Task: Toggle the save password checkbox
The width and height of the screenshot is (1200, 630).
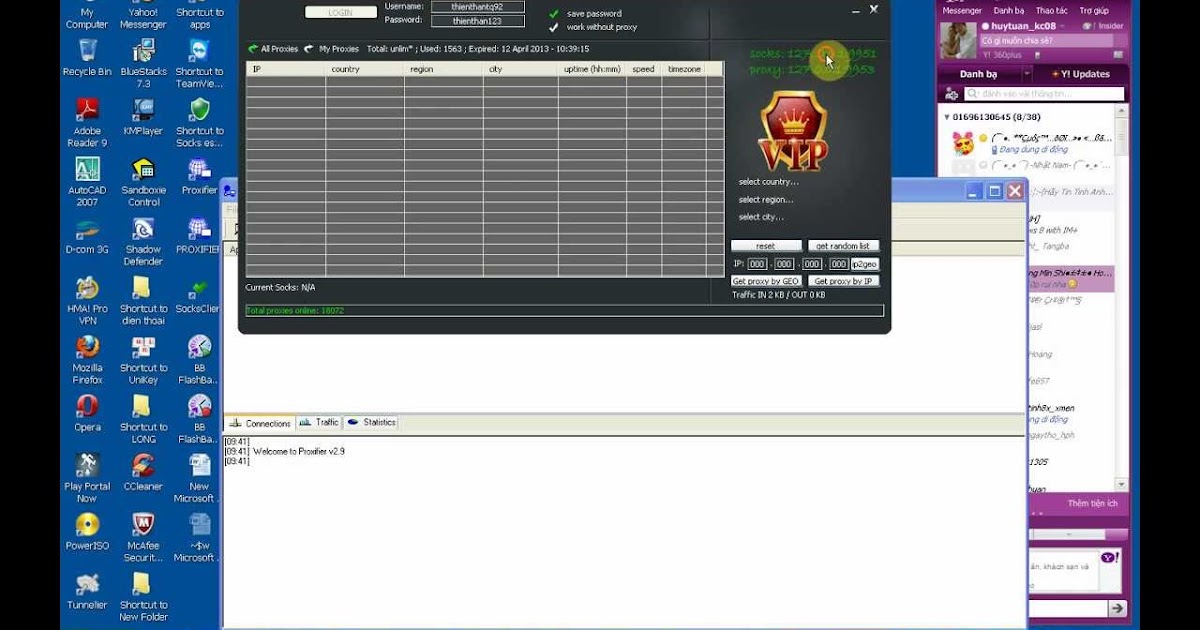Action: (554, 14)
